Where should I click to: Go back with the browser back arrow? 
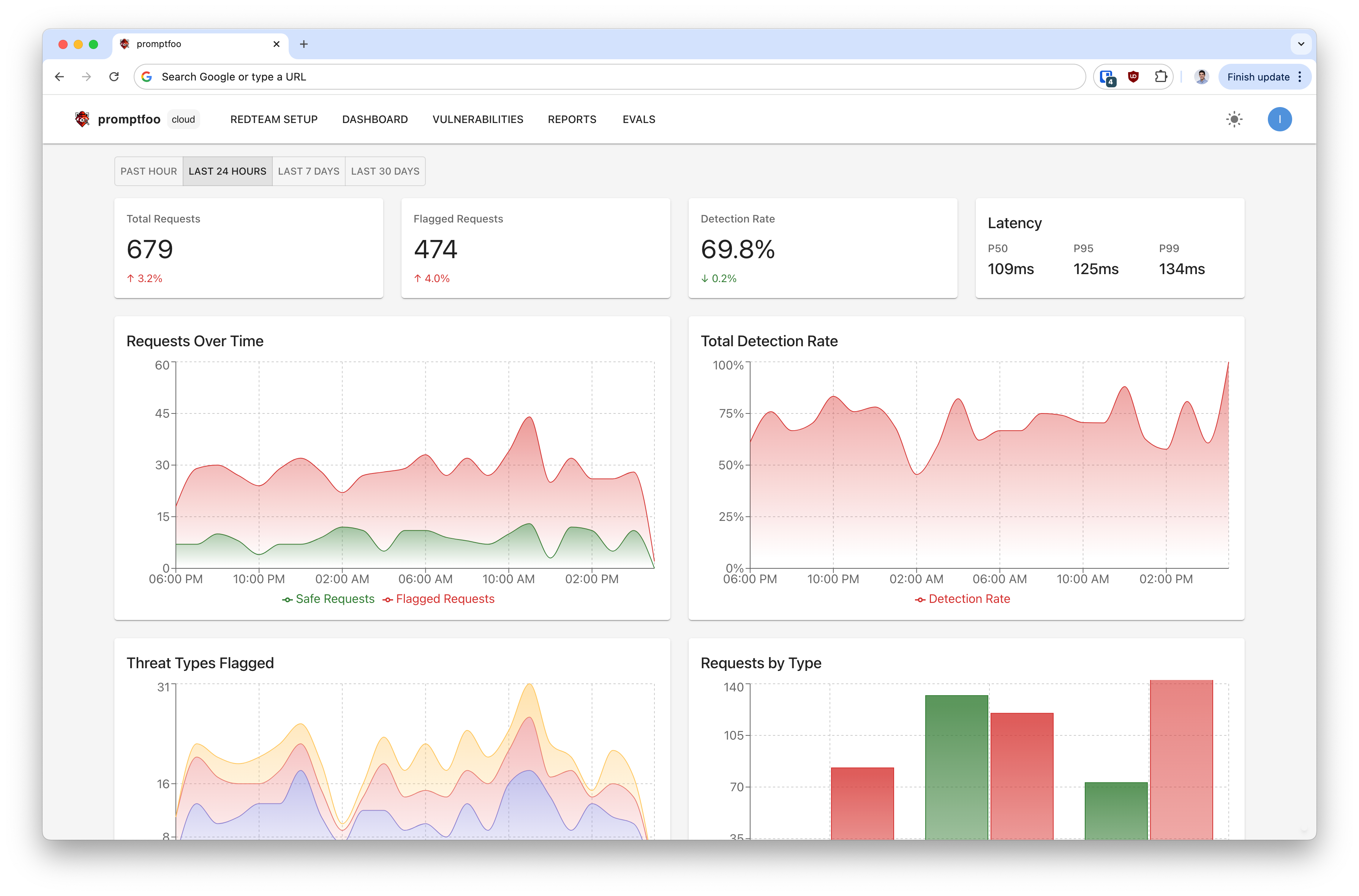[59, 77]
